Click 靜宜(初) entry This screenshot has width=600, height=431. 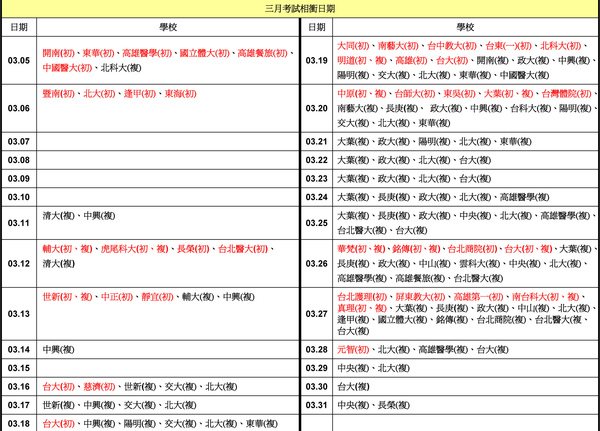pyautogui.click(x=157, y=297)
